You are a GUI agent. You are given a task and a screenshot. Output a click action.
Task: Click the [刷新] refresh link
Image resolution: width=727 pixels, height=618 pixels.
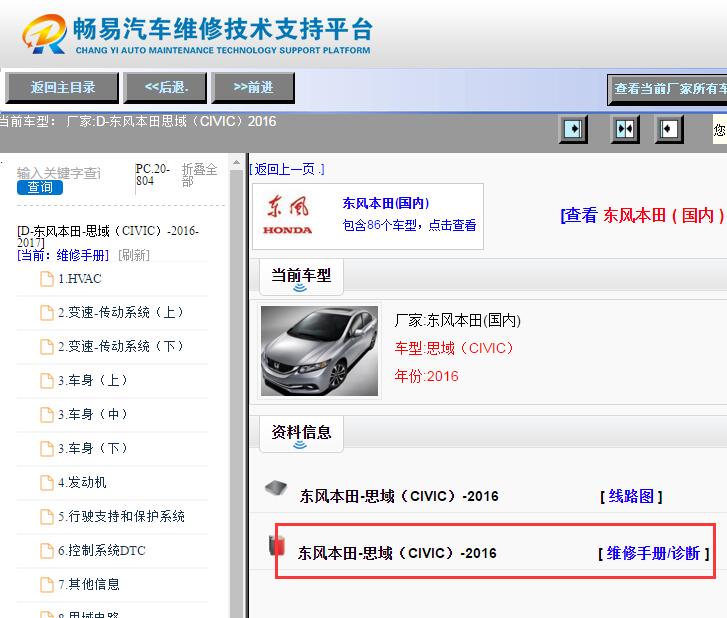point(134,255)
